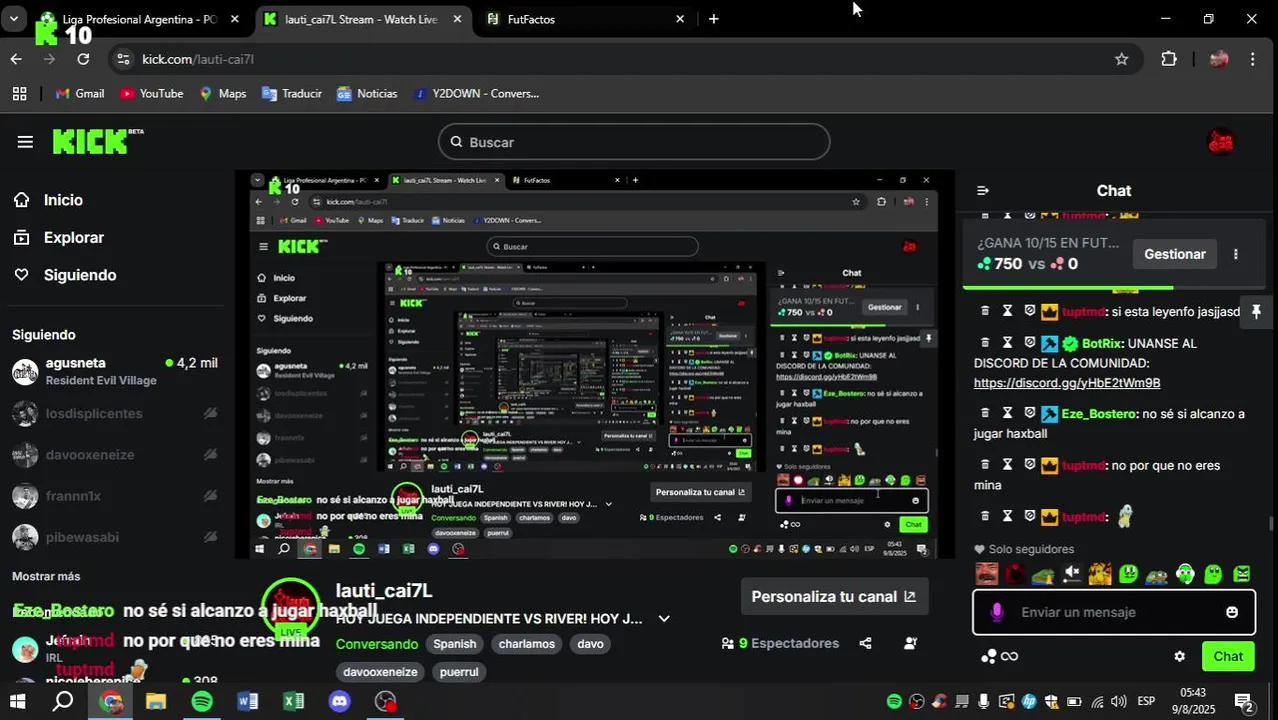
Task: Focus the 'Enviar un mensaje' field
Action: pyautogui.click(x=1114, y=612)
